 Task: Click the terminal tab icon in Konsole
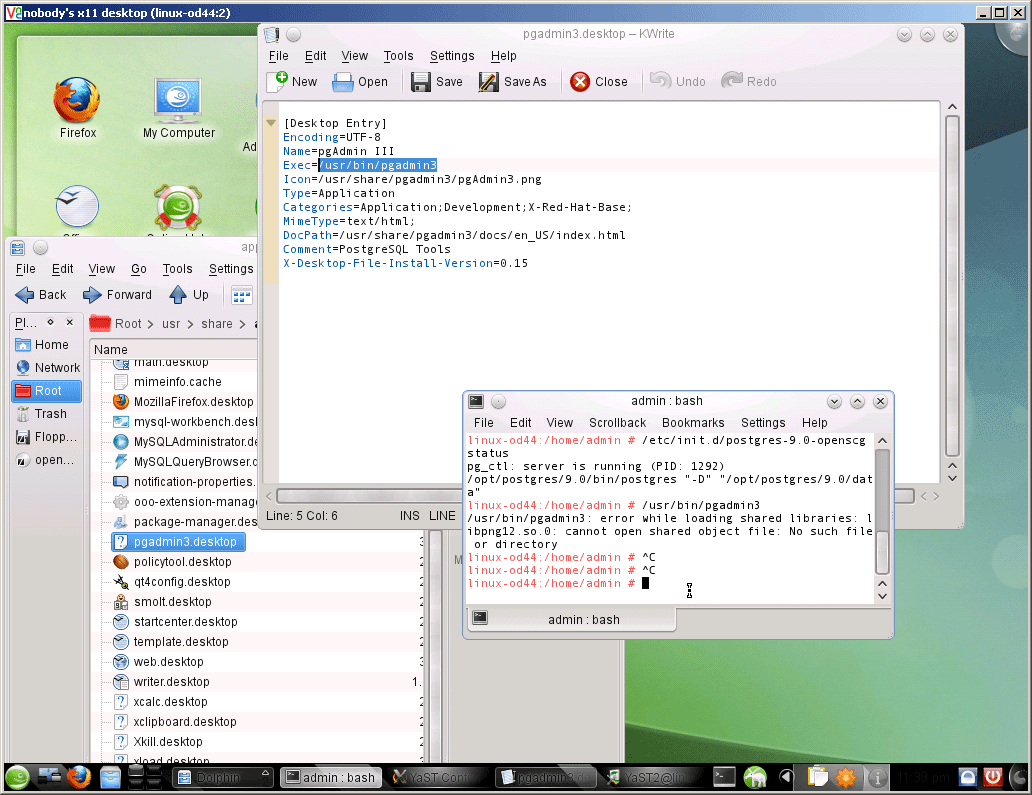point(480,618)
